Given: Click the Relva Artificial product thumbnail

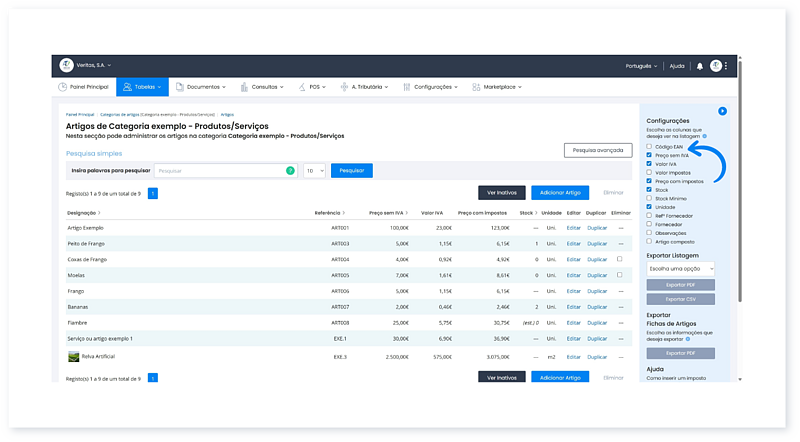Looking at the screenshot, I should pyautogui.click(x=73, y=356).
